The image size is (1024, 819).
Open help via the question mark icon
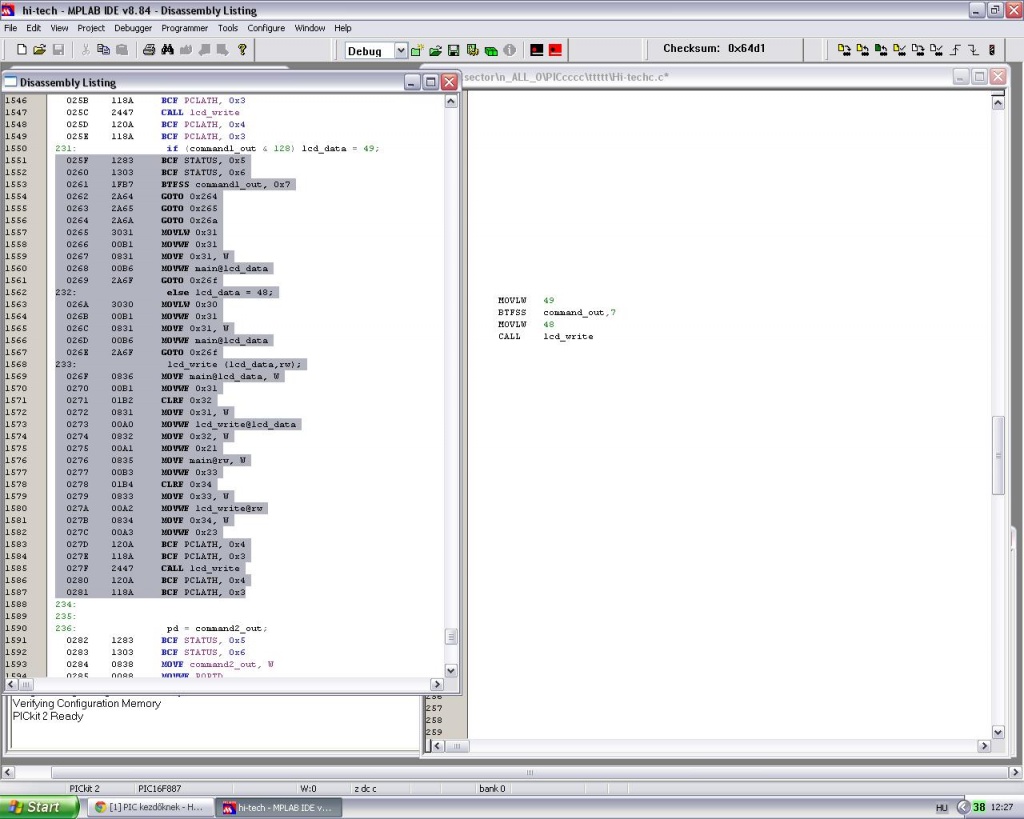click(242, 50)
